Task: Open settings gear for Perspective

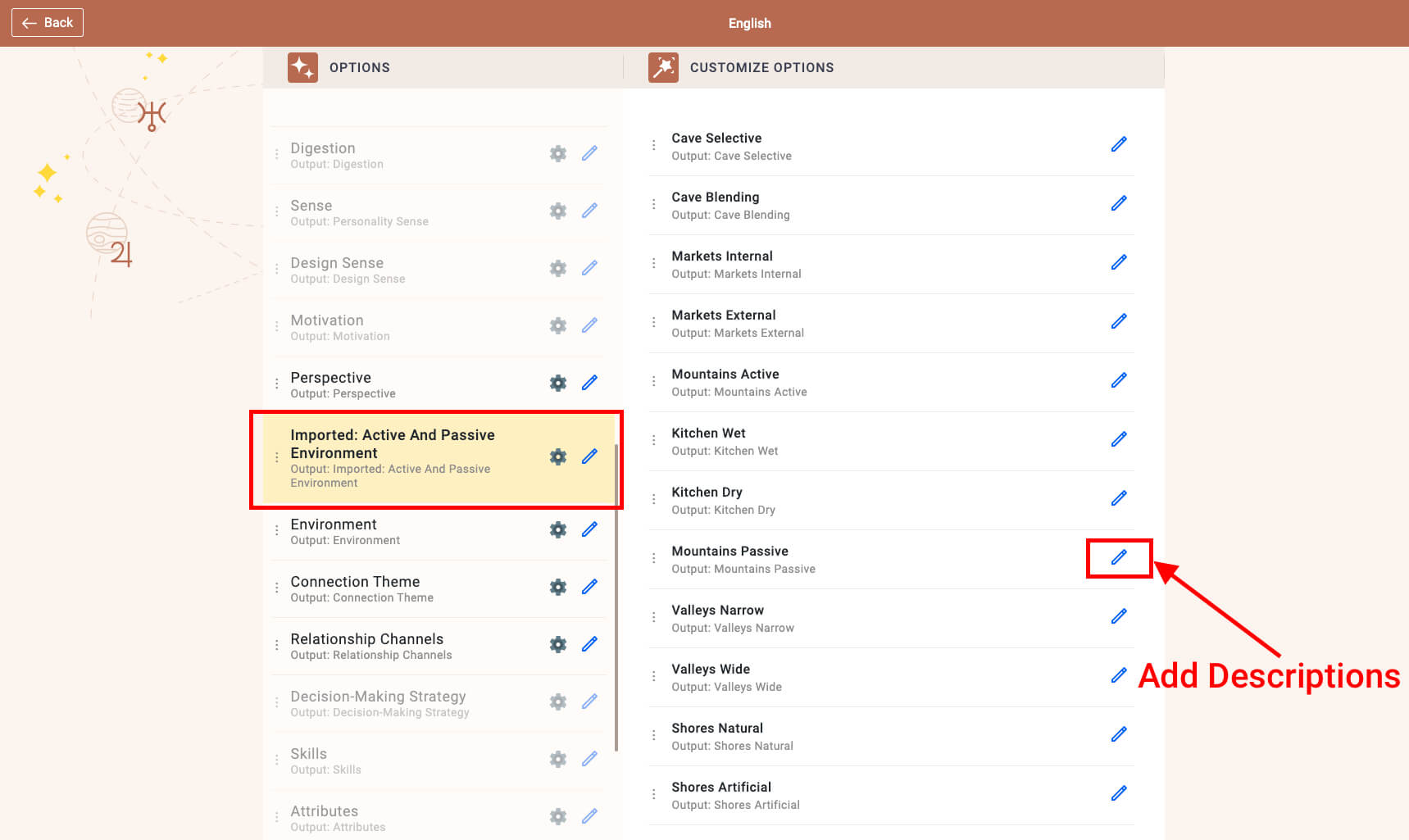Action: click(x=558, y=383)
